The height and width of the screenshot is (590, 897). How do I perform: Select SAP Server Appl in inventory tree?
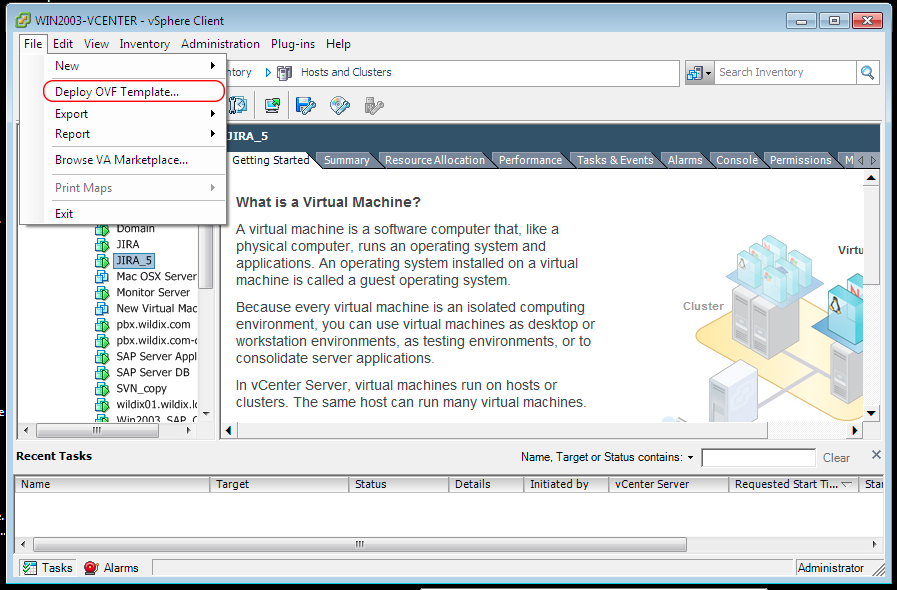156,357
